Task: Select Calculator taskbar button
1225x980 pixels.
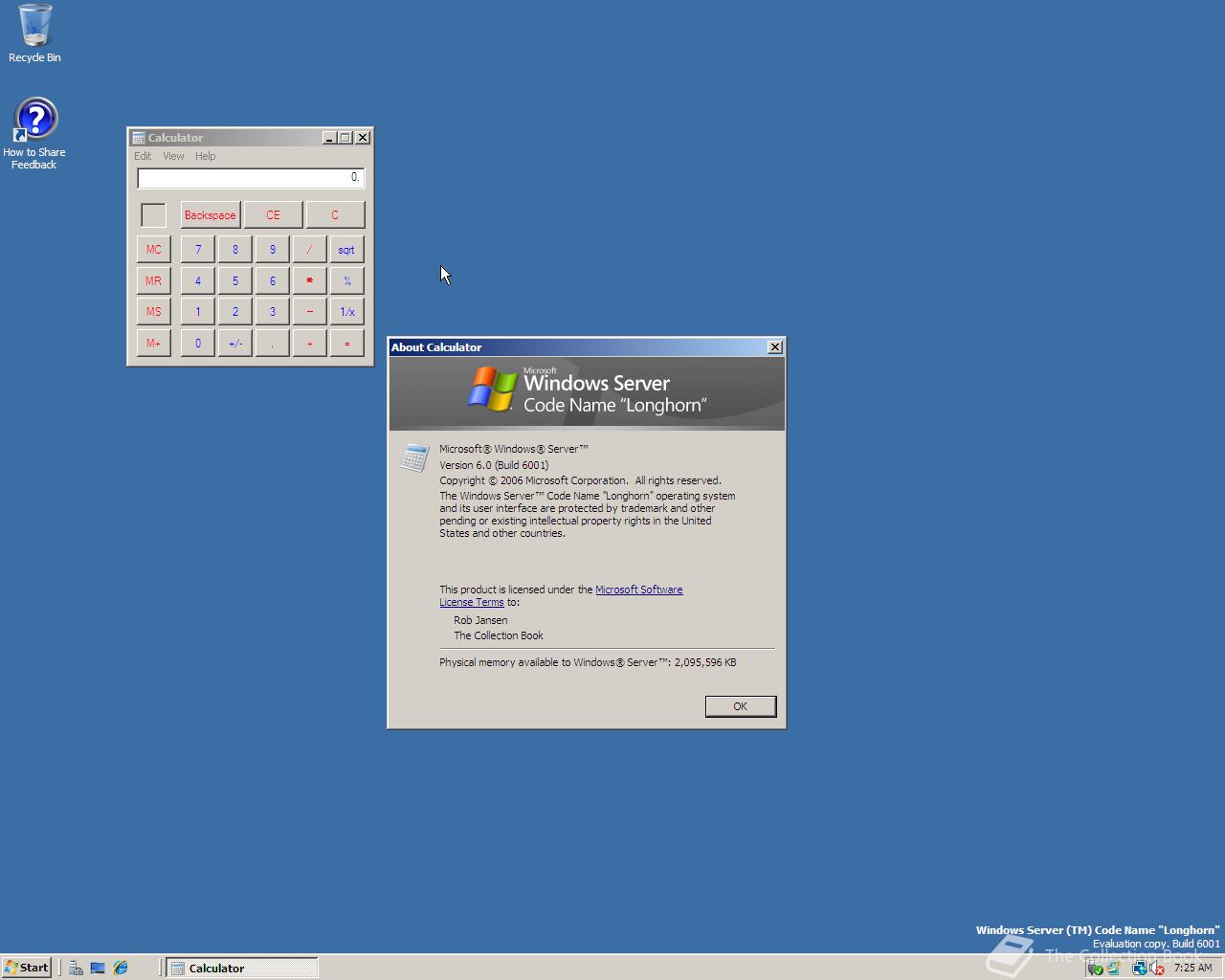Action: (x=242, y=968)
